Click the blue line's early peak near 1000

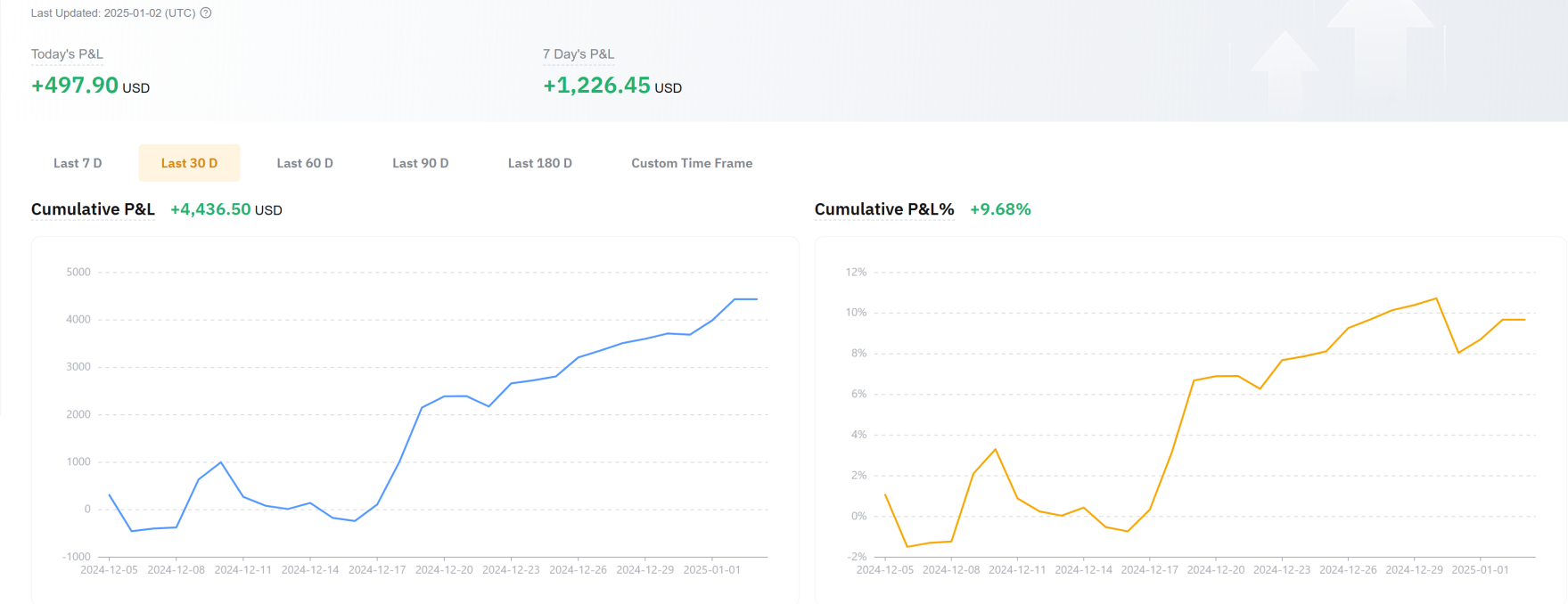(x=221, y=462)
